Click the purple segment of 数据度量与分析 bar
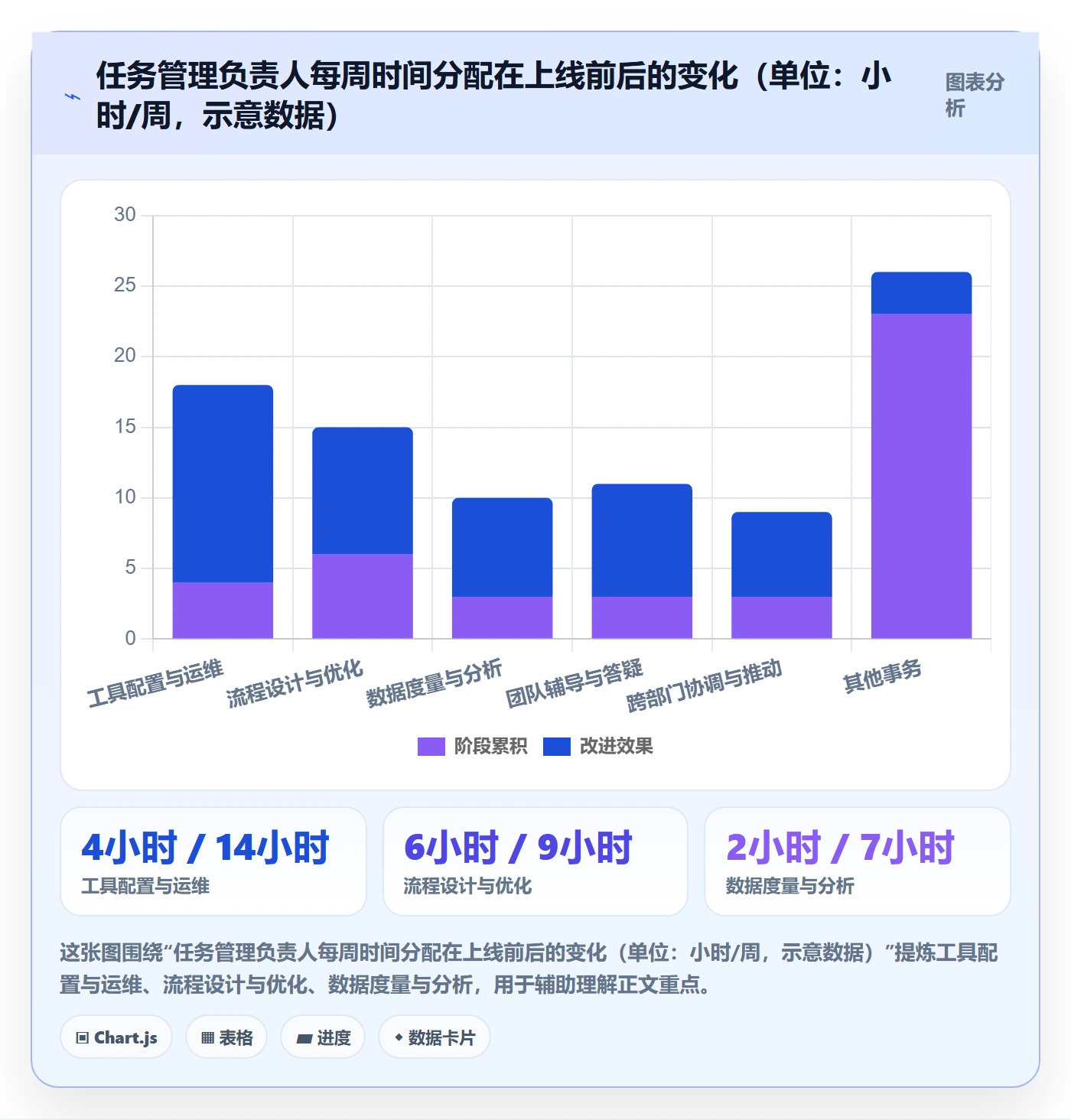 pos(502,617)
